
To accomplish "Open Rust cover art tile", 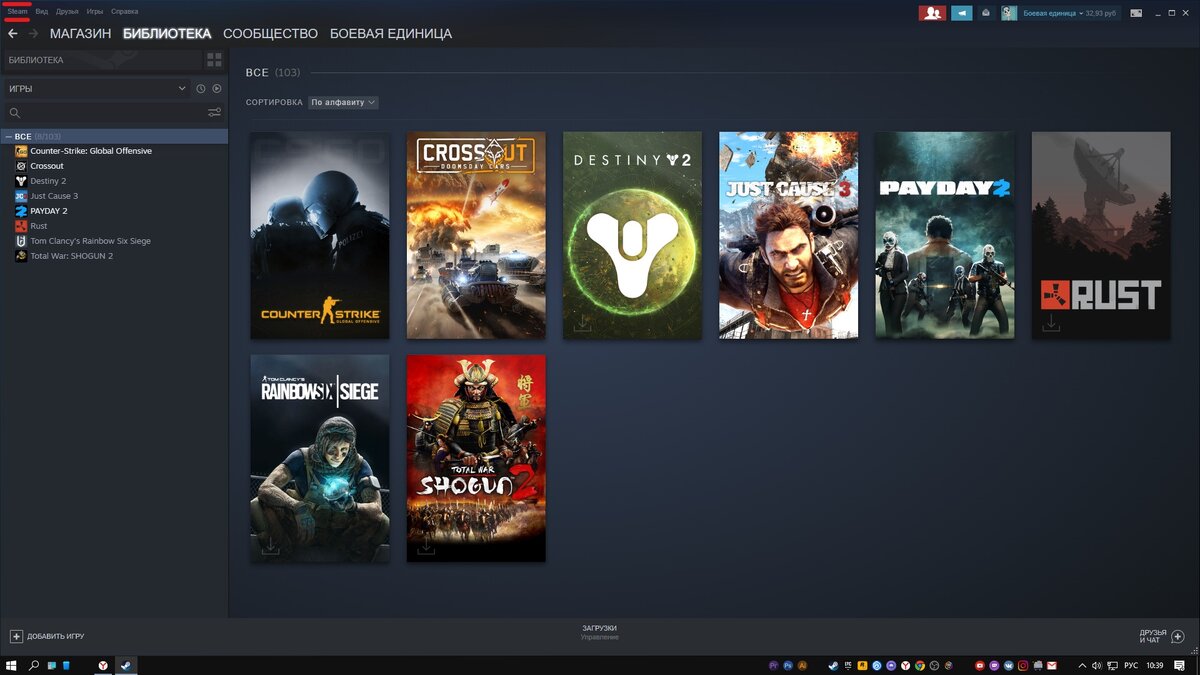I will [1101, 235].
